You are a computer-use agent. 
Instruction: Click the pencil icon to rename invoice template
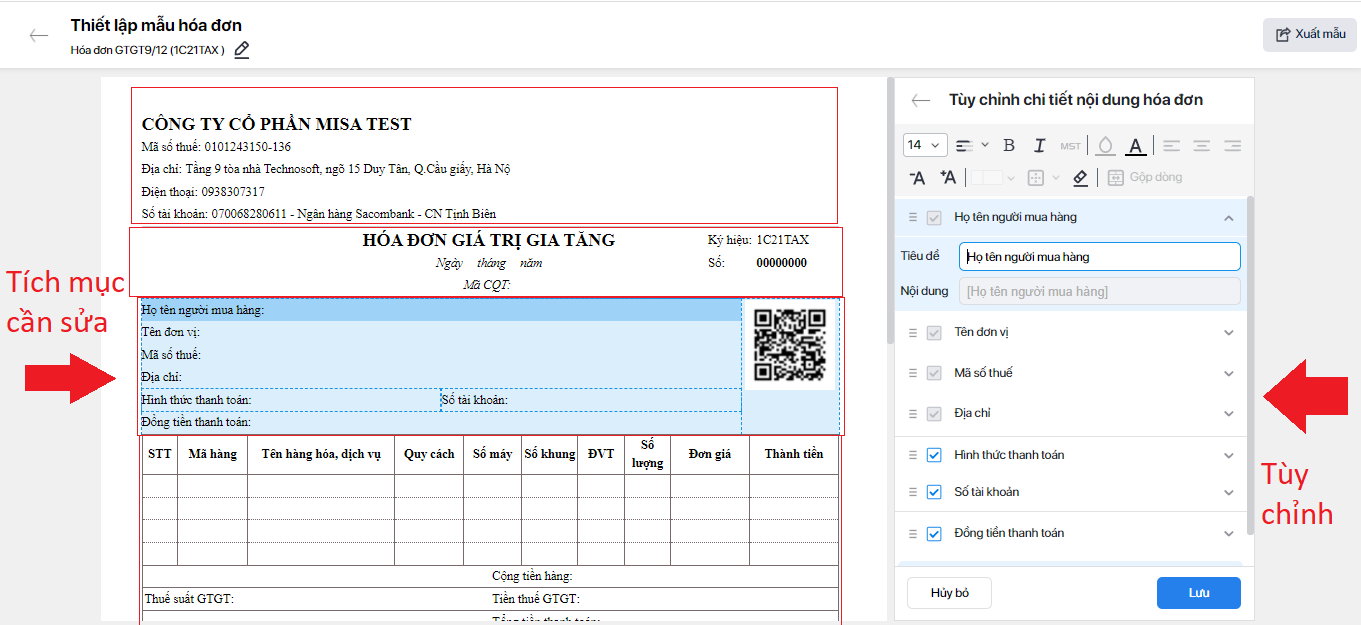coord(241,50)
